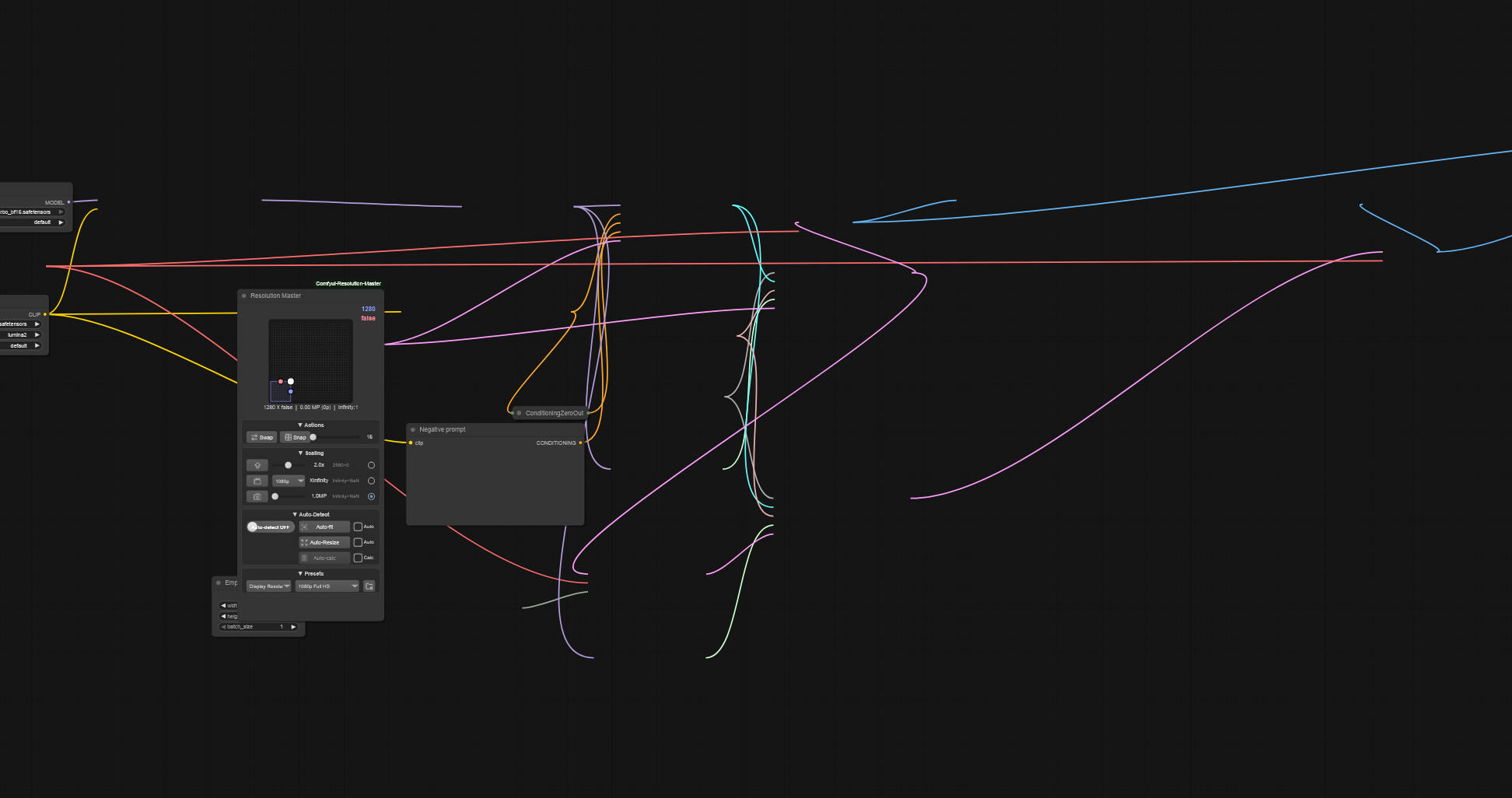1512x798 pixels.
Task: Collapse the Auto-Detect section
Action: (311, 514)
